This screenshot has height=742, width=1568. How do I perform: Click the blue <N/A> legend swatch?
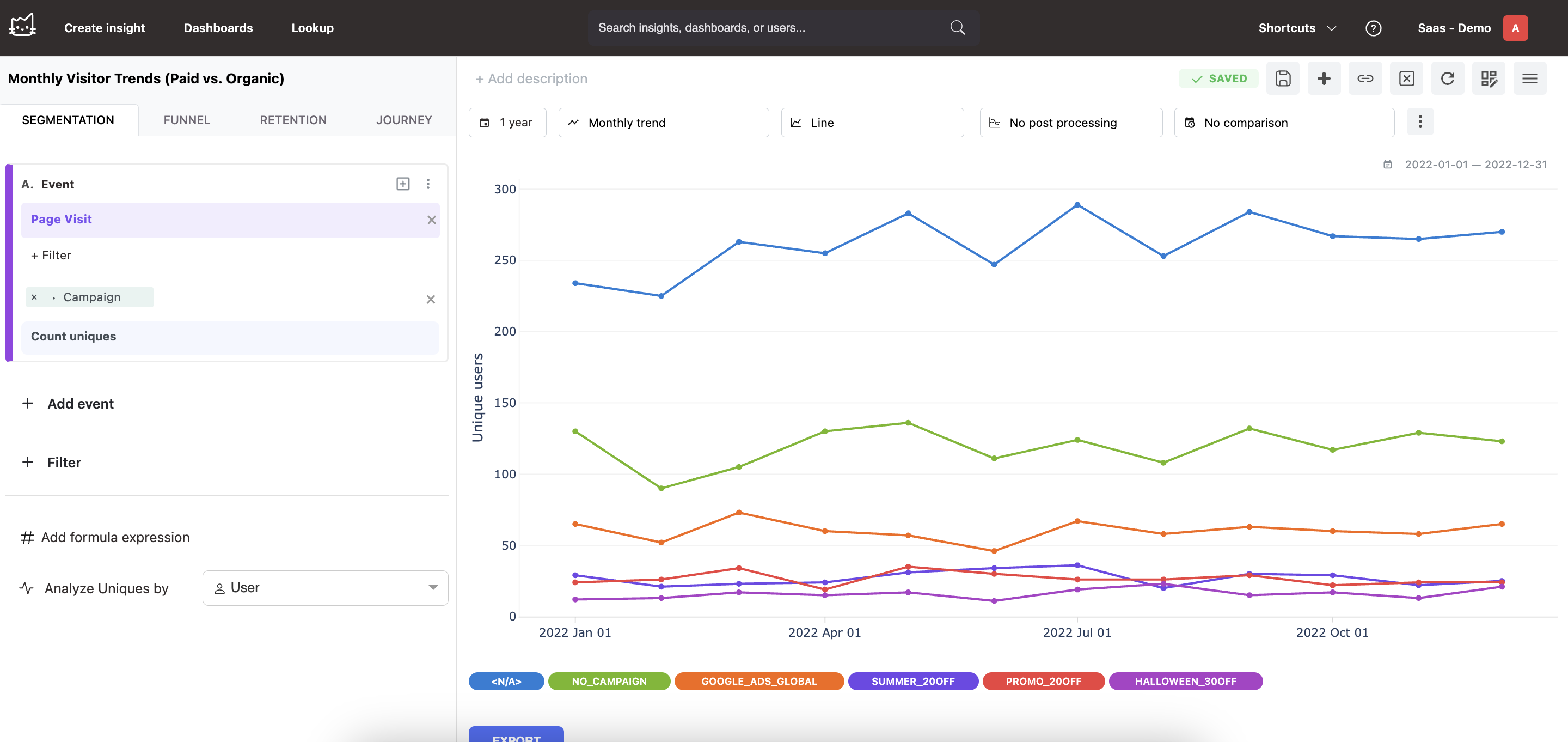(x=506, y=681)
